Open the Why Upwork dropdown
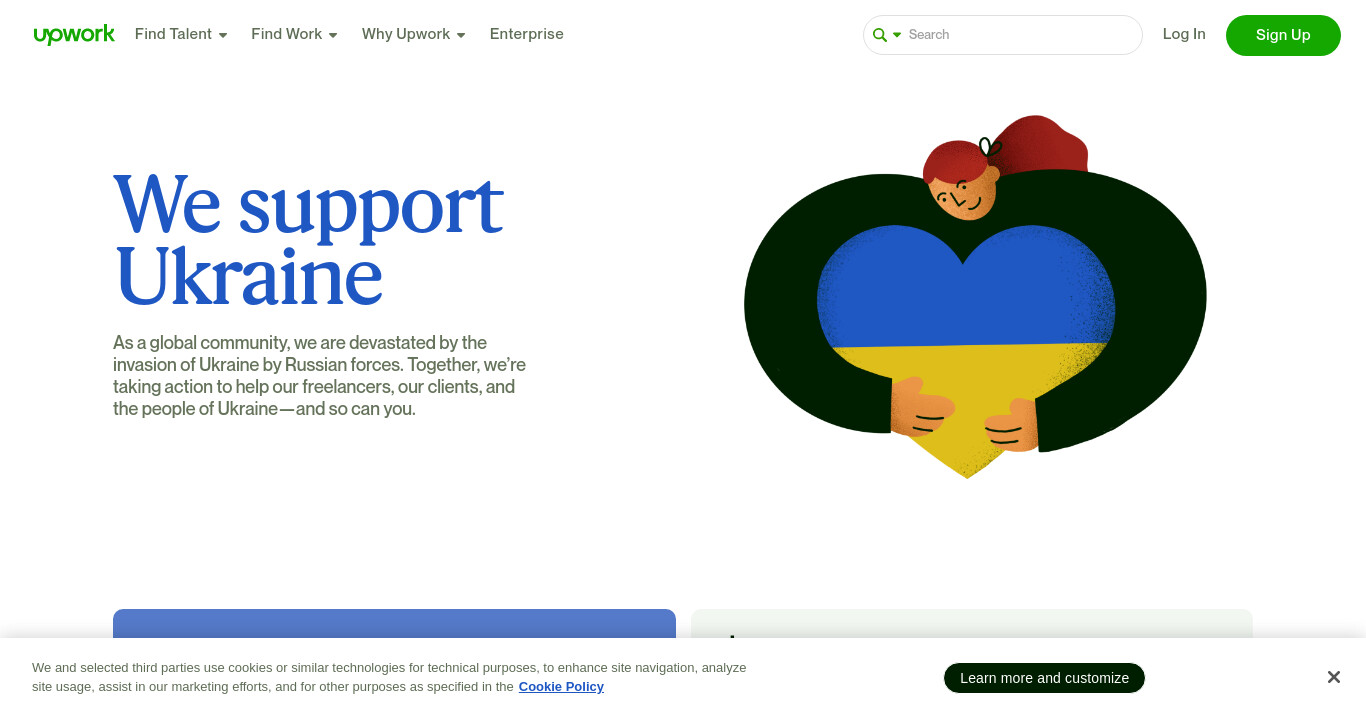Screen dimensions: 1366x720 (413, 34)
